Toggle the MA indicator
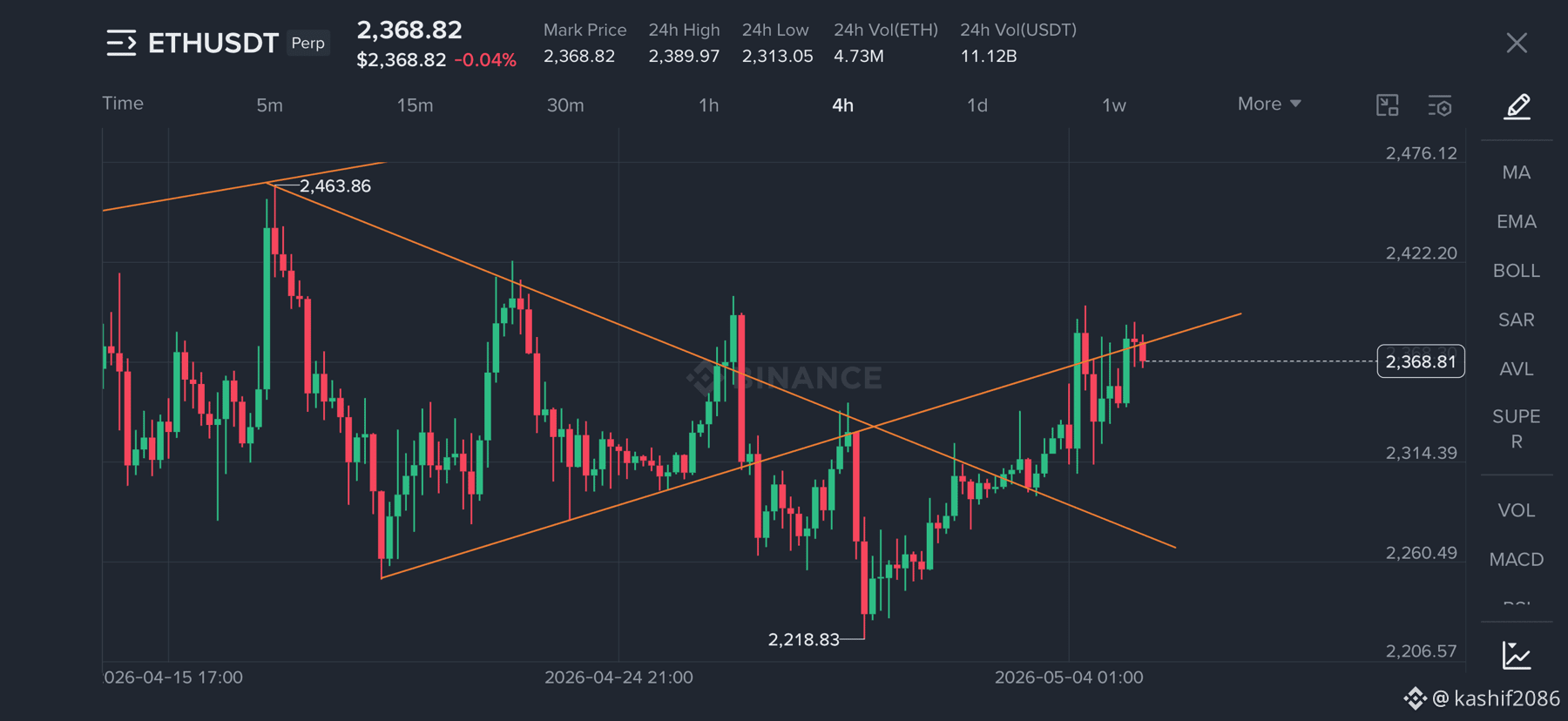 pos(1517,172)
